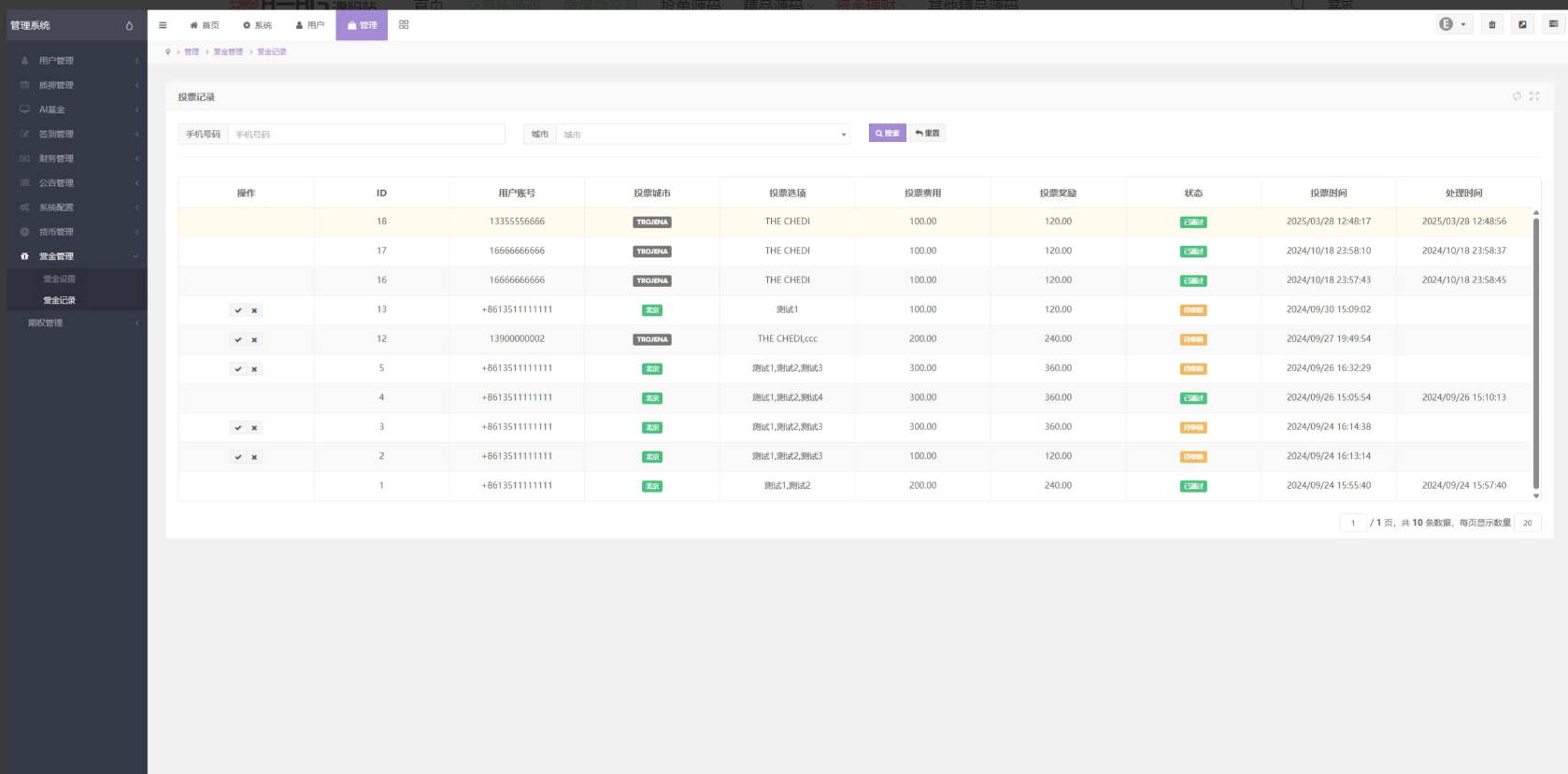Click the 重置 reset button
Screen dimensions: 1568x774
[928, 134]
